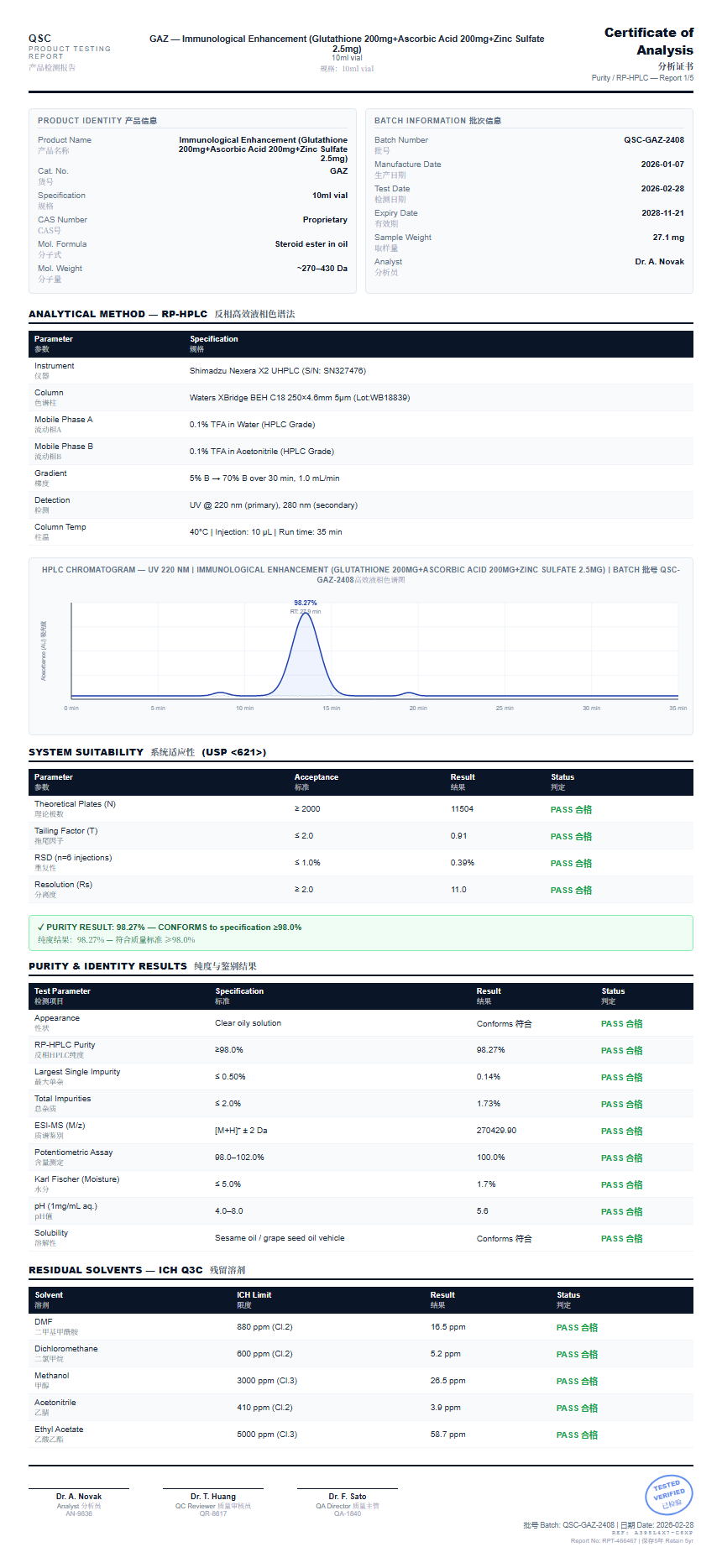Click the '98.27%' peak label on chromatogram
Viewport: 722px width, 1568px height.
pos(306,603)
